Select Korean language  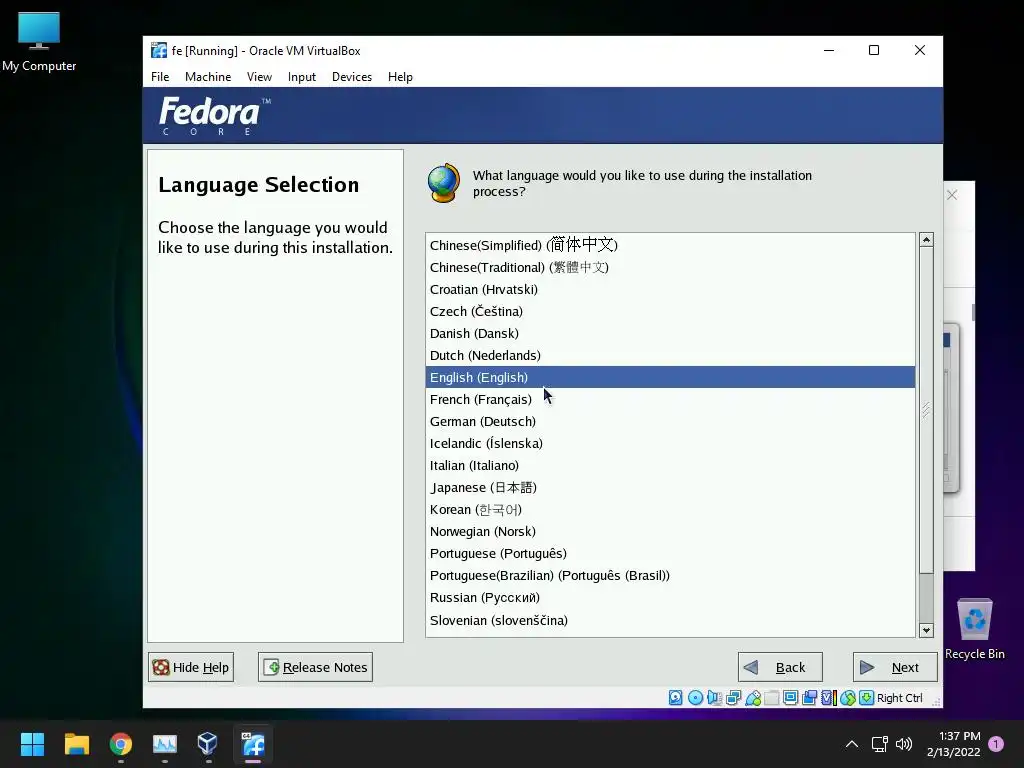(x=670, y=509)
